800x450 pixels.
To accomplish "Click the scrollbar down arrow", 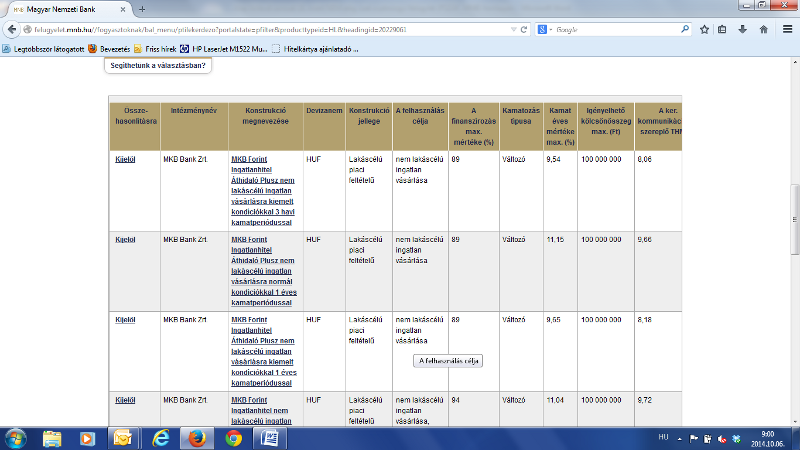I will click(795, 422).
